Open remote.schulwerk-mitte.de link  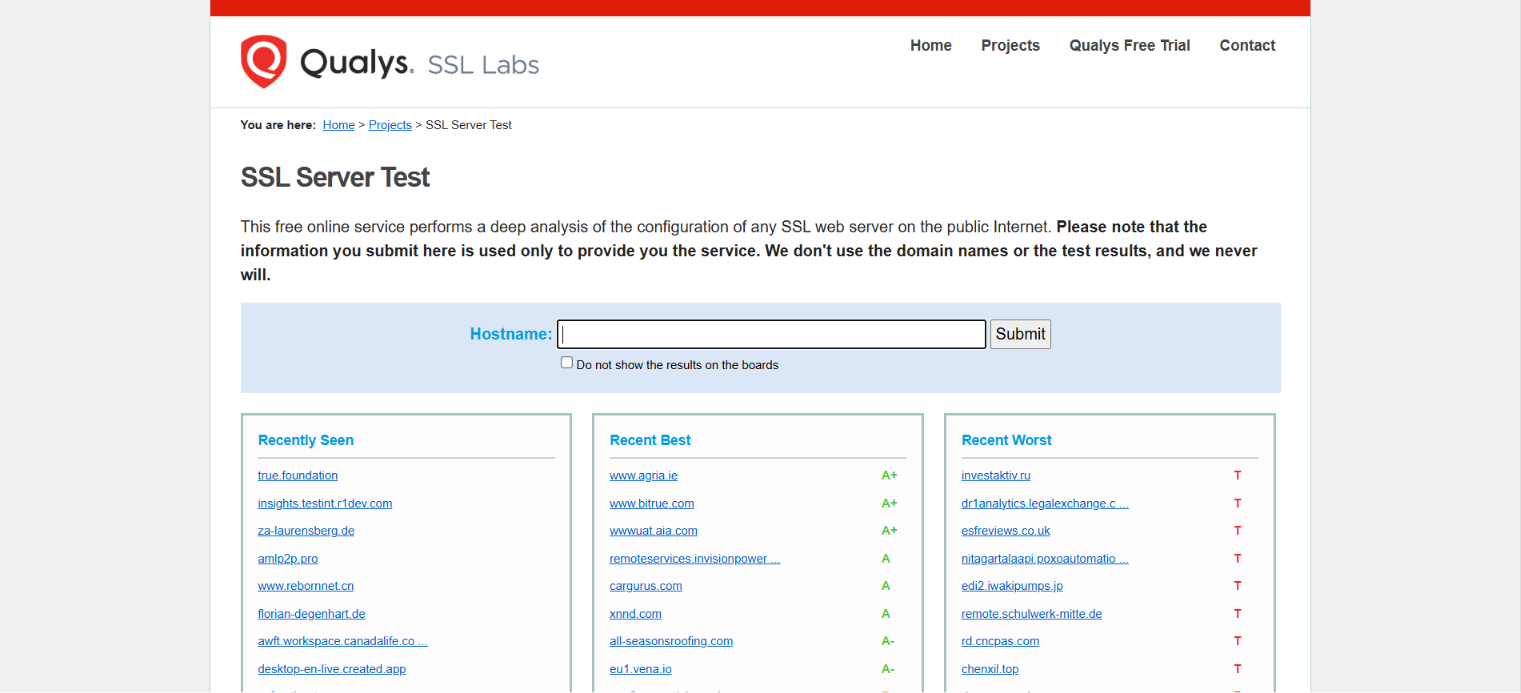1032,613
